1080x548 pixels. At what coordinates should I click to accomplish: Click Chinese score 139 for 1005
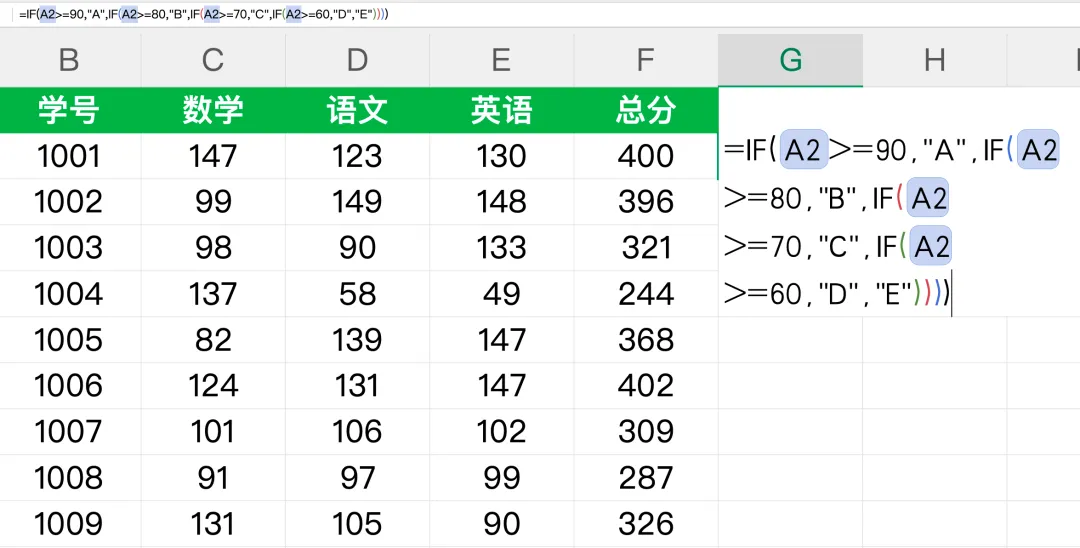pyautogui.click(x=357, y=339)
